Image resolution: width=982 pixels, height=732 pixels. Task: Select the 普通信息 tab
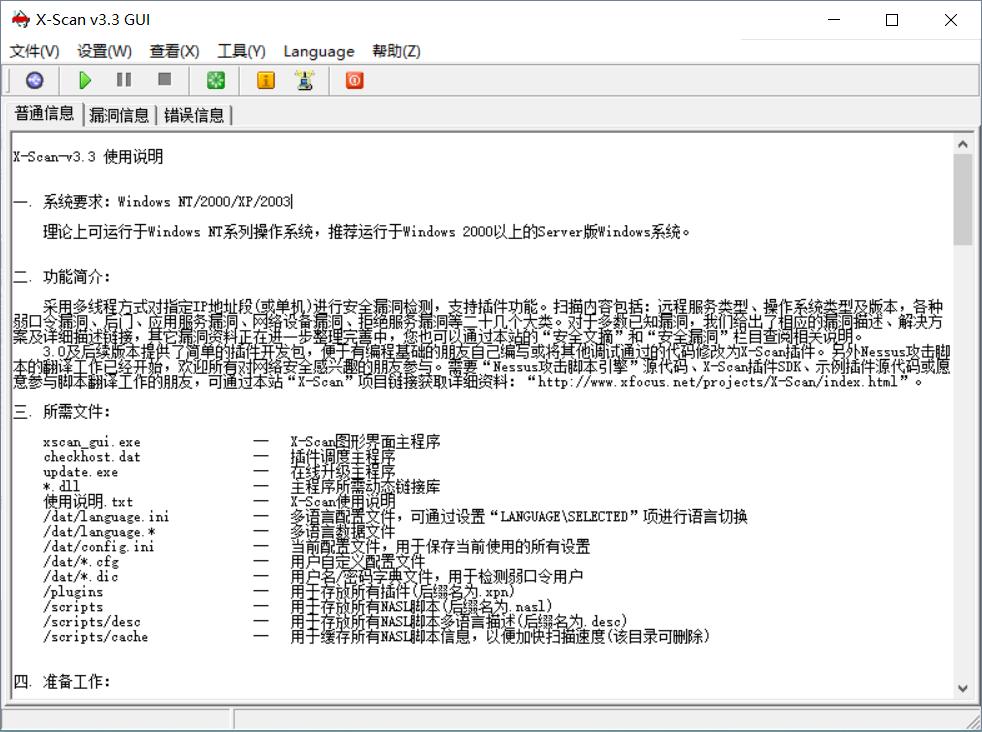[x=43, y=114]
